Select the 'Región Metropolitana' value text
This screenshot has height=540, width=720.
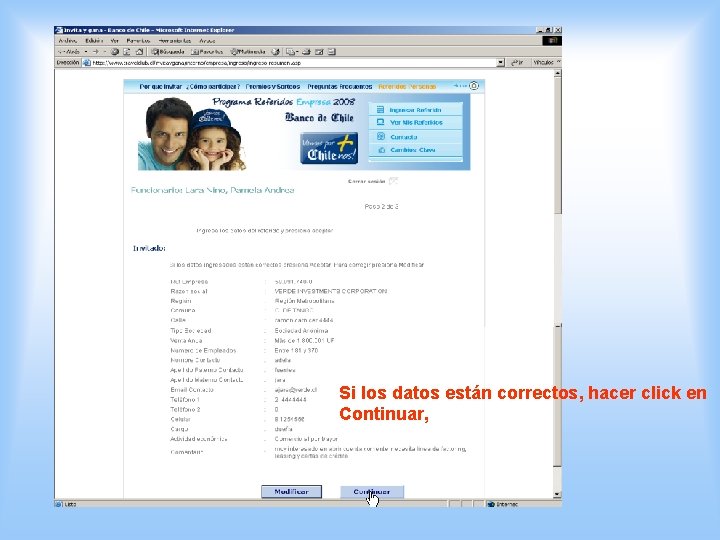coord(304,301)
